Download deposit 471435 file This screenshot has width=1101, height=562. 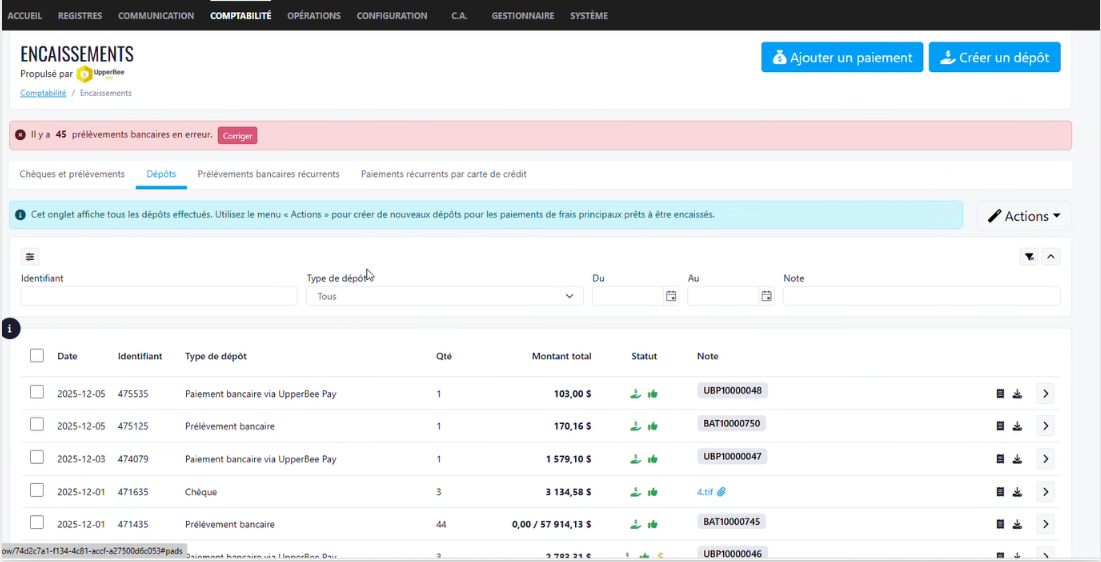[1017, 525]
